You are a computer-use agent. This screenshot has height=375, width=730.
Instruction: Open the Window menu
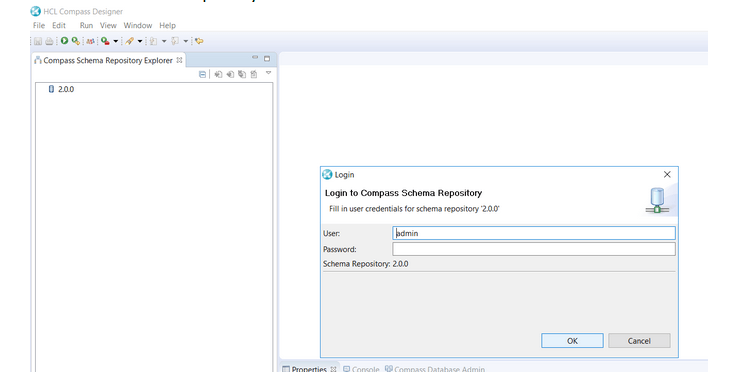(138, 25)
